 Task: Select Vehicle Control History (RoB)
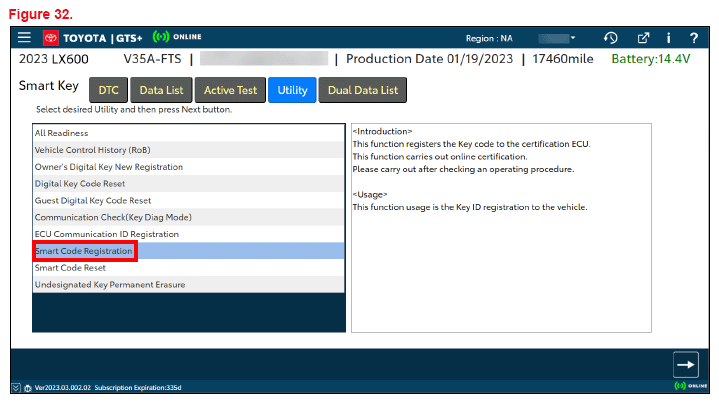(188, 150)
